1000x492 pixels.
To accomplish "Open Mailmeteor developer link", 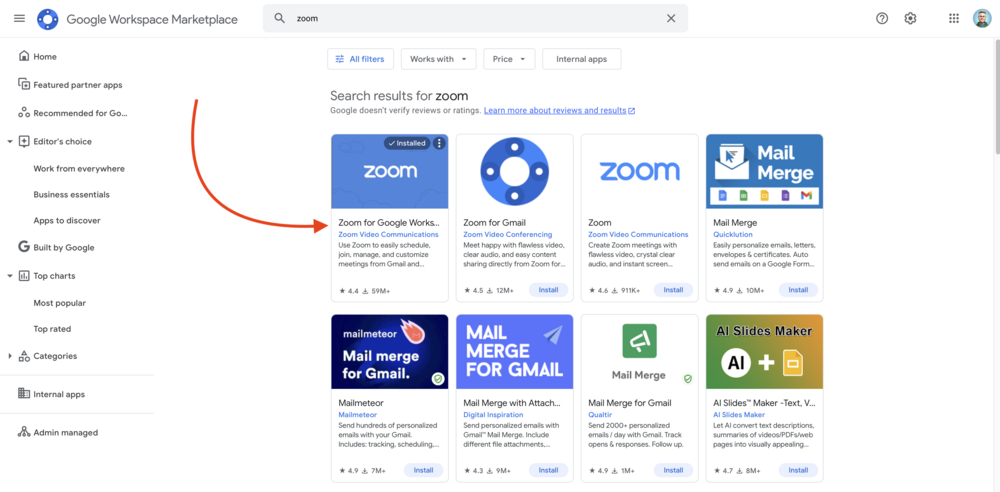I will (x=357, y=415).
